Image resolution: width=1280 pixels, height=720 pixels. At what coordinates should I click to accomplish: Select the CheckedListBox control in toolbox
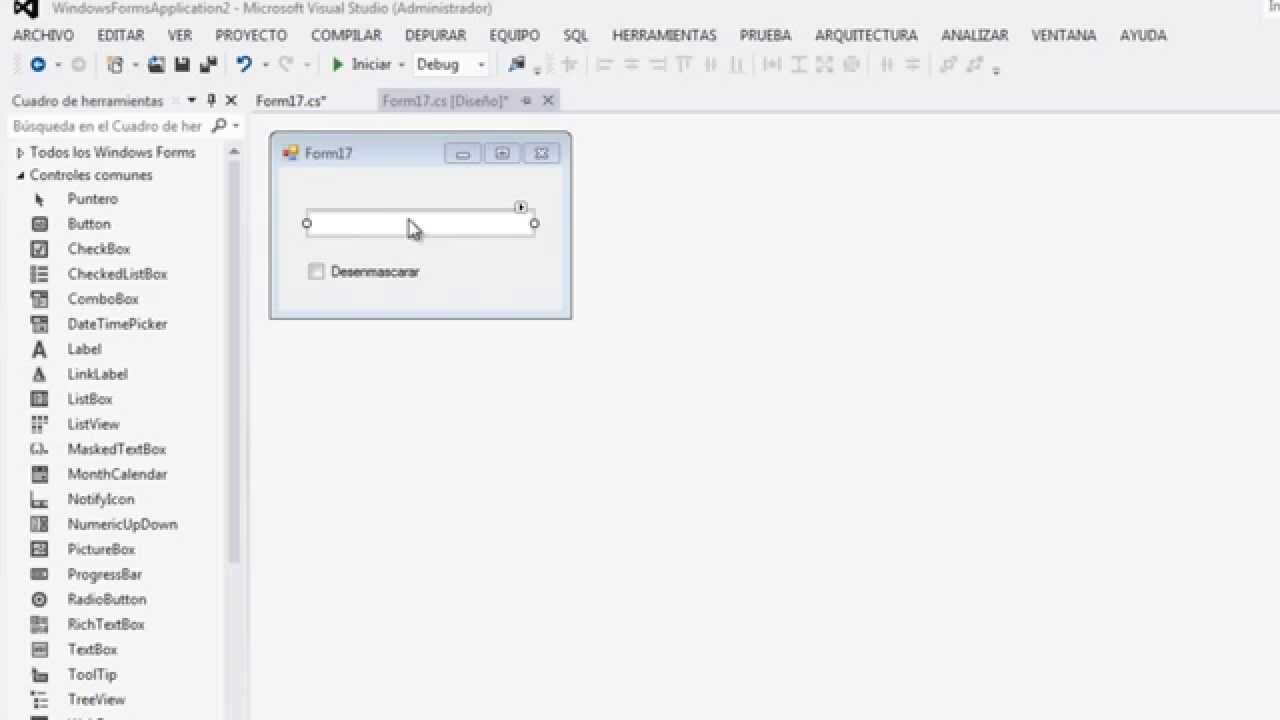click(x=117, y=274)
